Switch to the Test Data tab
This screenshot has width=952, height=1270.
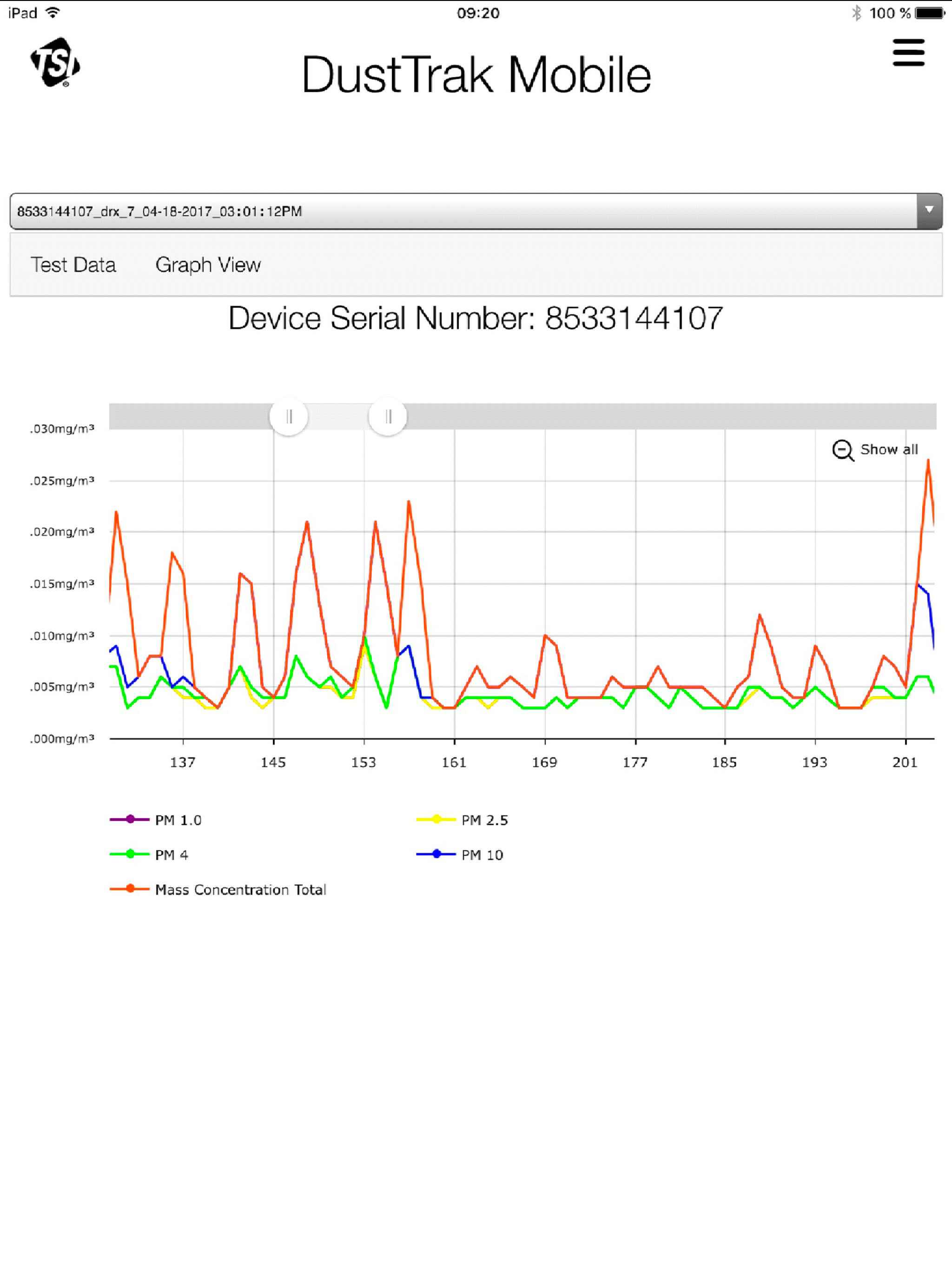point(73,265)
